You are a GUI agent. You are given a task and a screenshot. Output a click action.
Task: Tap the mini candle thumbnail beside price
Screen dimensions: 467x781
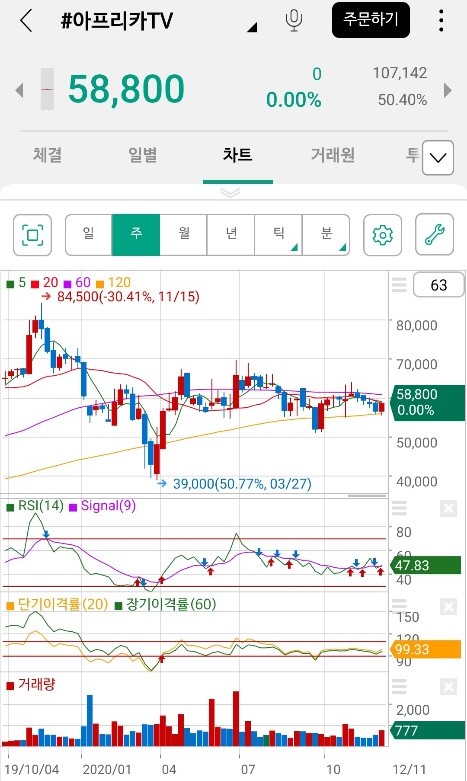coord(47,89)
